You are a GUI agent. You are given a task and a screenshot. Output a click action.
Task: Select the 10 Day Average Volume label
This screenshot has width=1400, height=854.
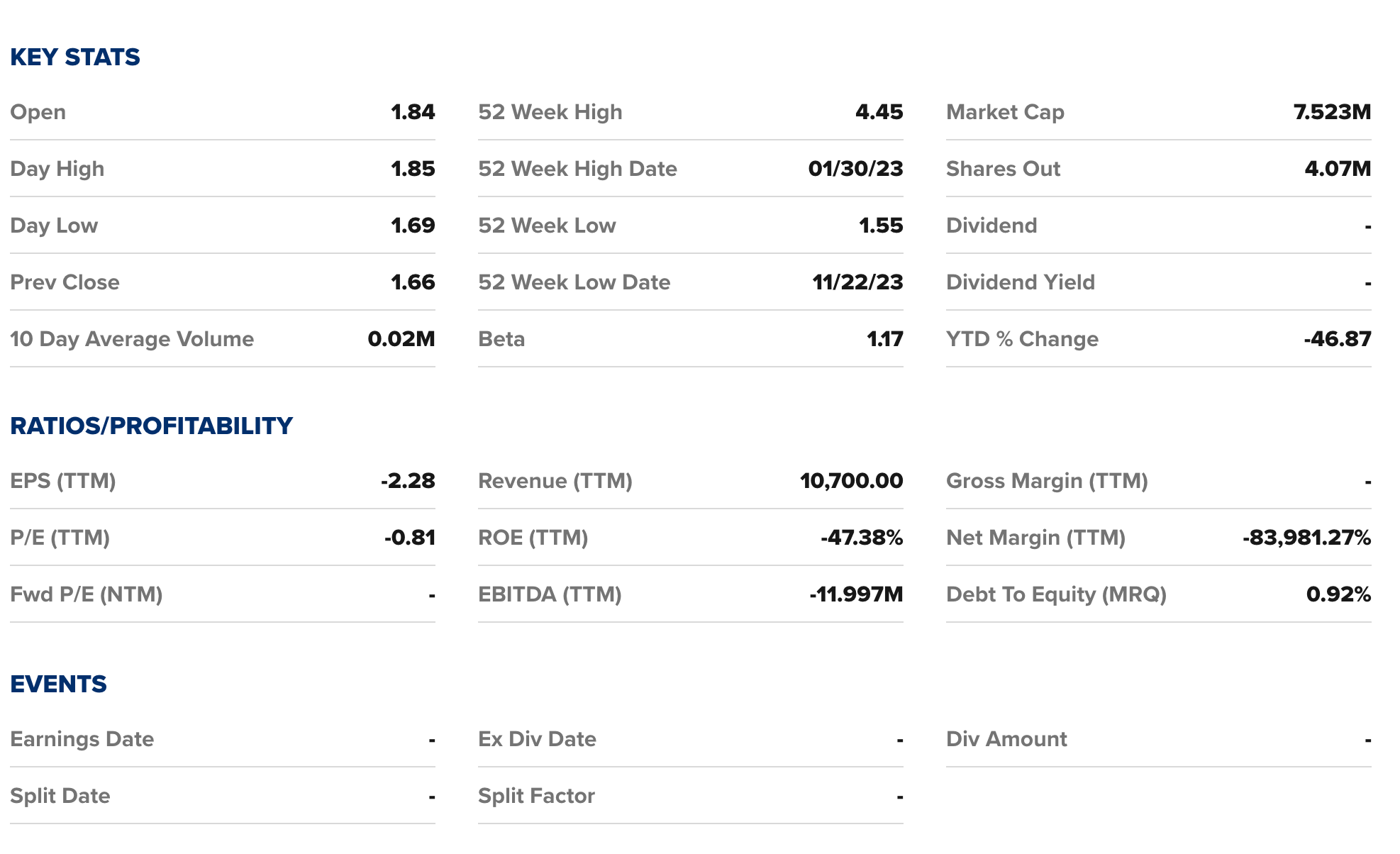[x=132, y=339]
